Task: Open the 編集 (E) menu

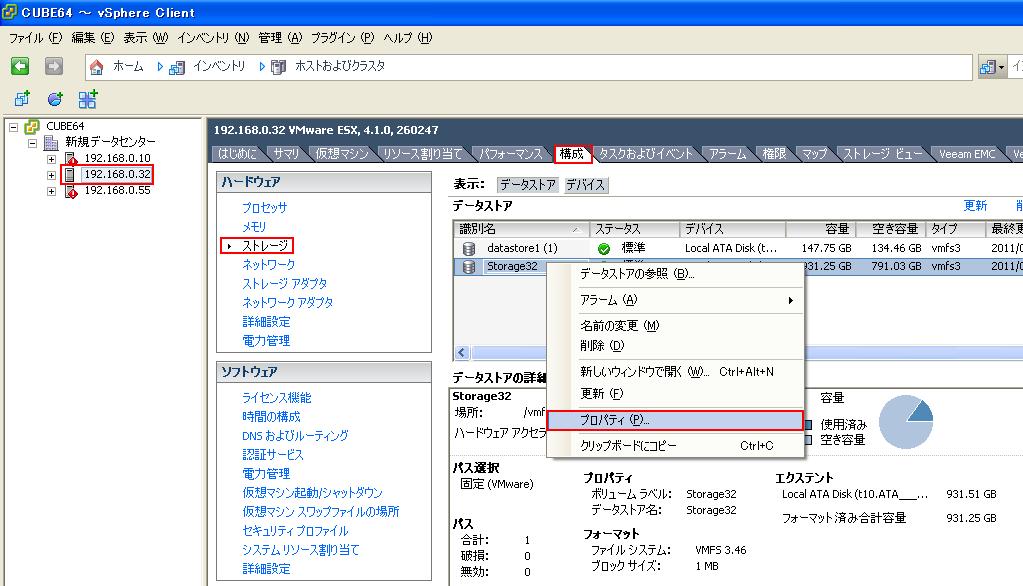Action: 92,38
